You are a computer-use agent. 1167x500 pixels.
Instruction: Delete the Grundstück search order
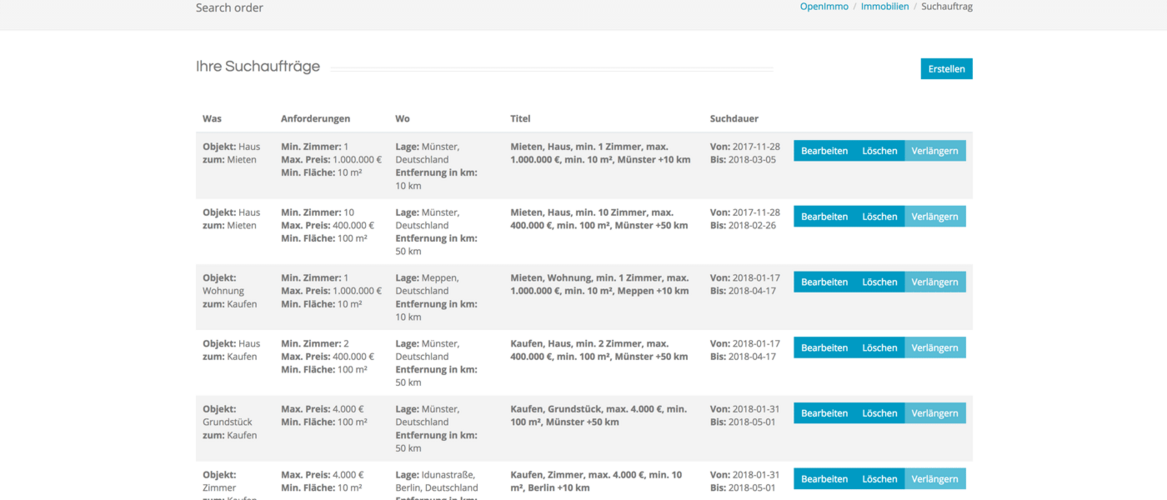point(880,413)
